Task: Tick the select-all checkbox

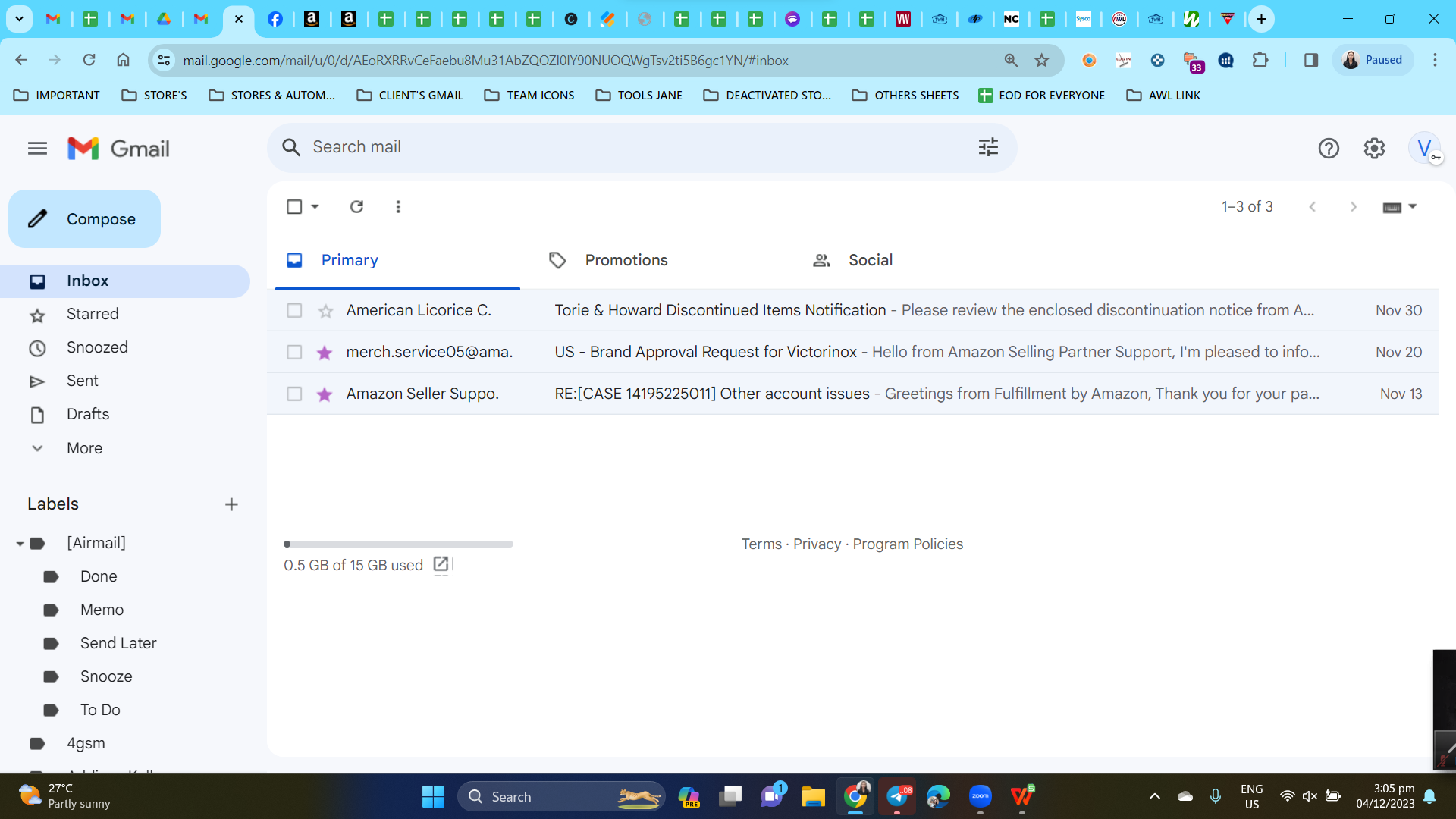Action: click(294, 206)
